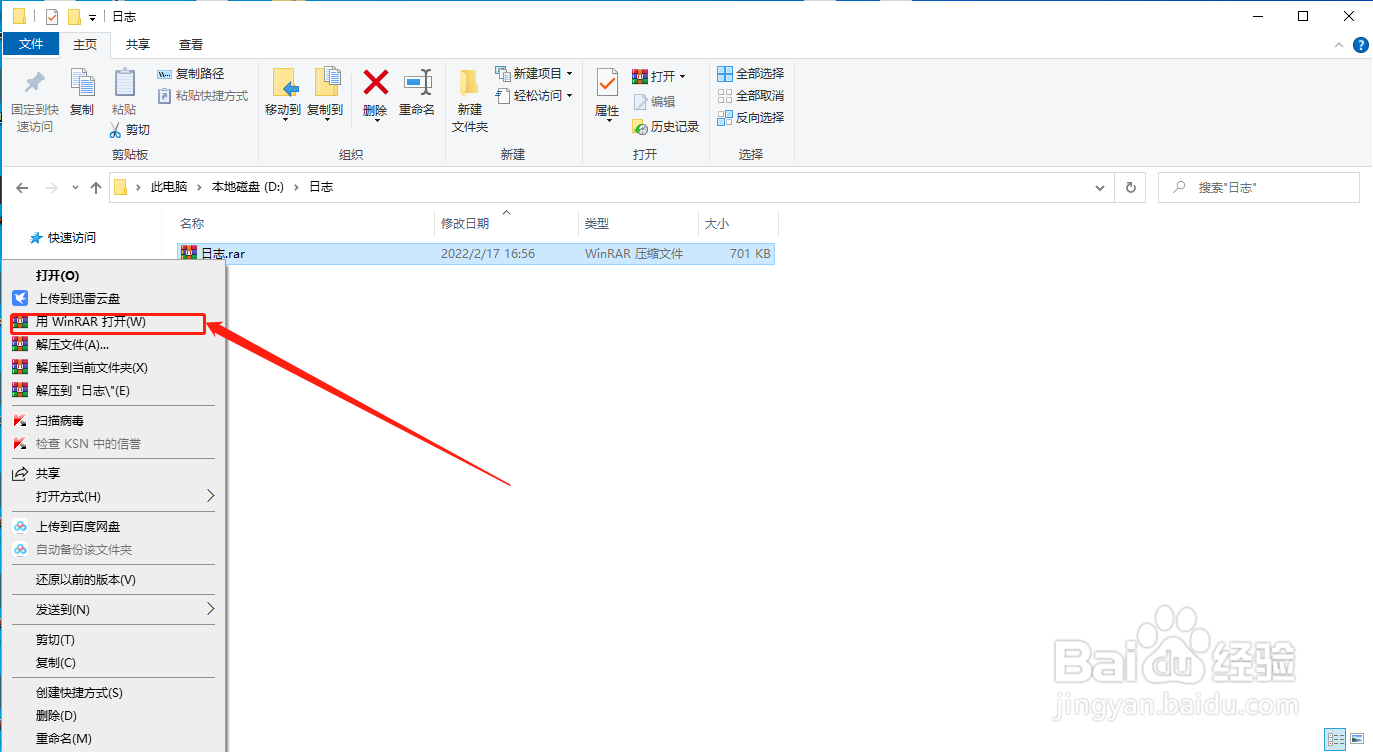1373x752 pixels.
Task: Choose Extract to current folder (X)
Action: click(115, 368)
